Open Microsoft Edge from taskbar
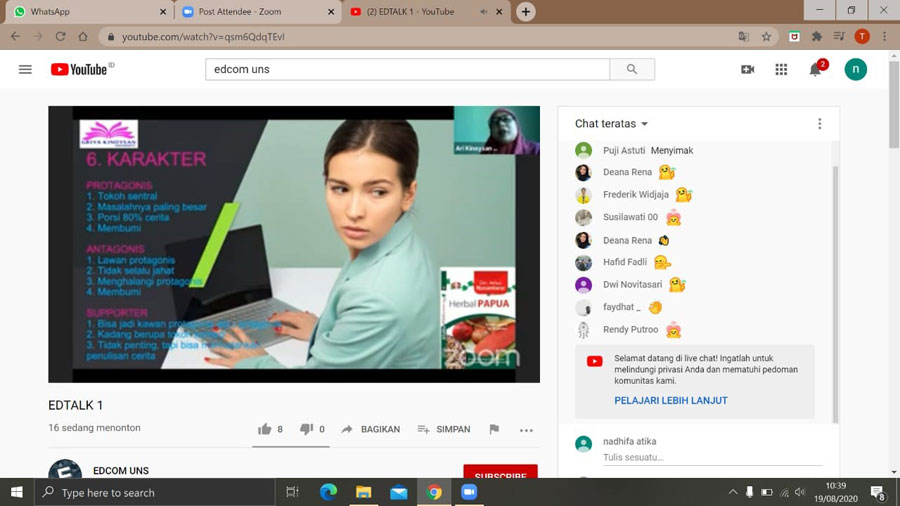This screenshot has height=506, width=900. pos(328,492)
